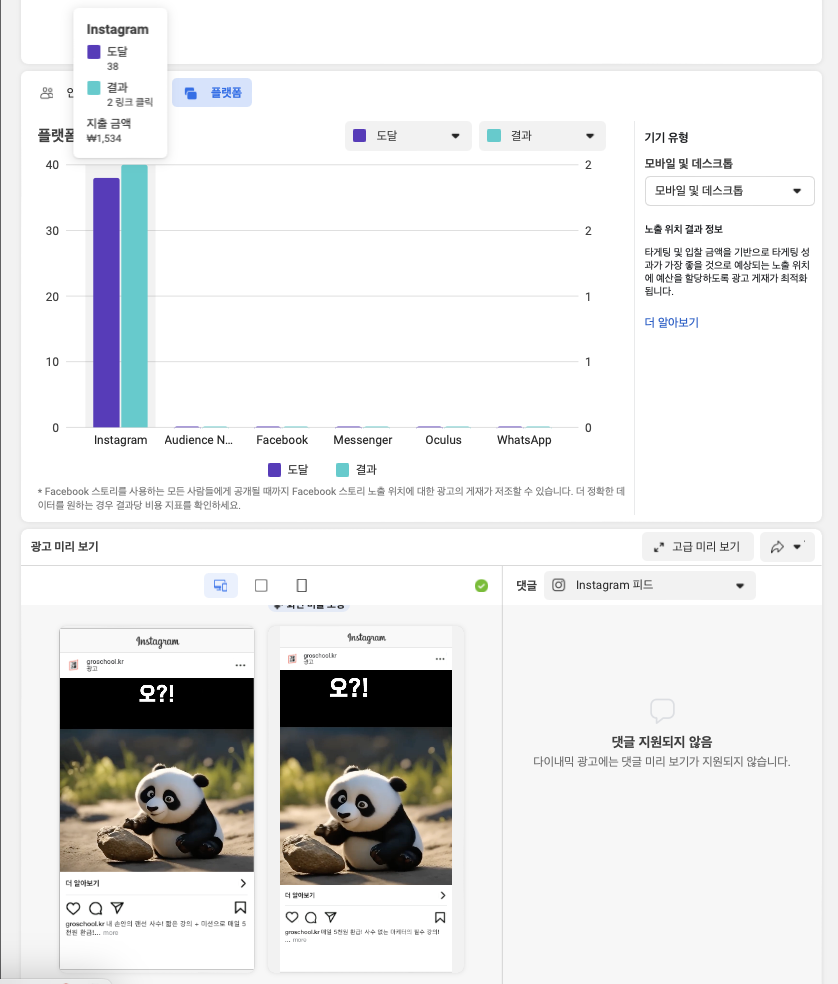Select the mobile-only preview icon
The width and height of the screenshot is (838, 984).
coord(302,586)
